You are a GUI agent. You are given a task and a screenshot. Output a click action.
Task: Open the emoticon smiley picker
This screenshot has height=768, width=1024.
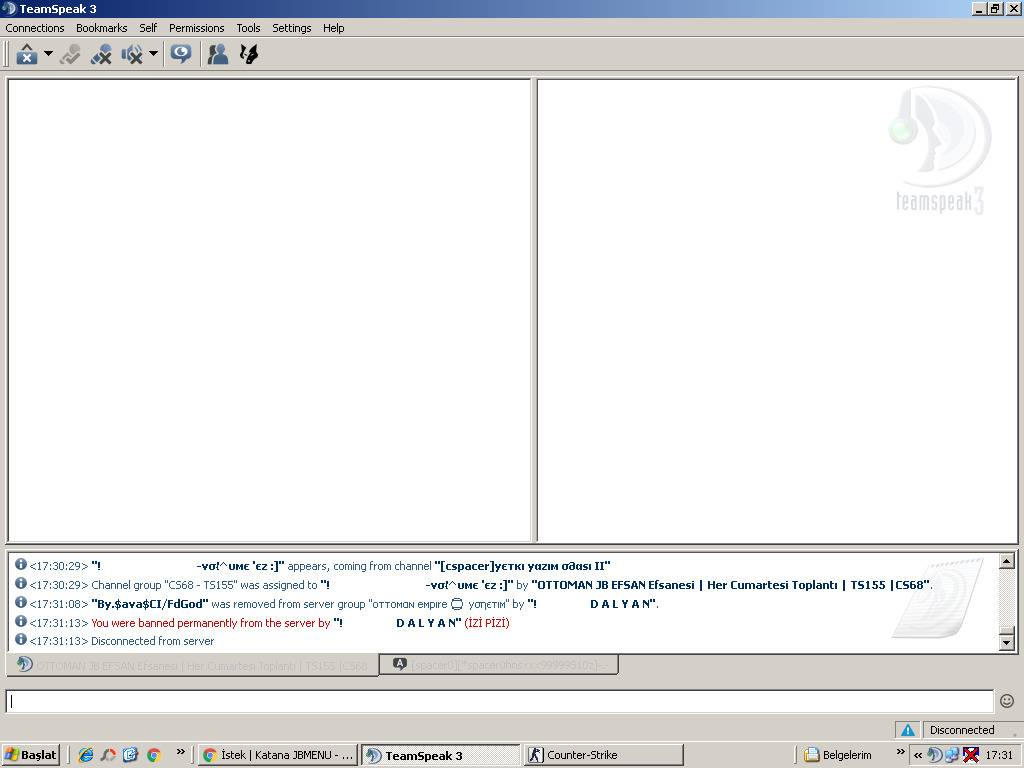tap(1007, 701)
